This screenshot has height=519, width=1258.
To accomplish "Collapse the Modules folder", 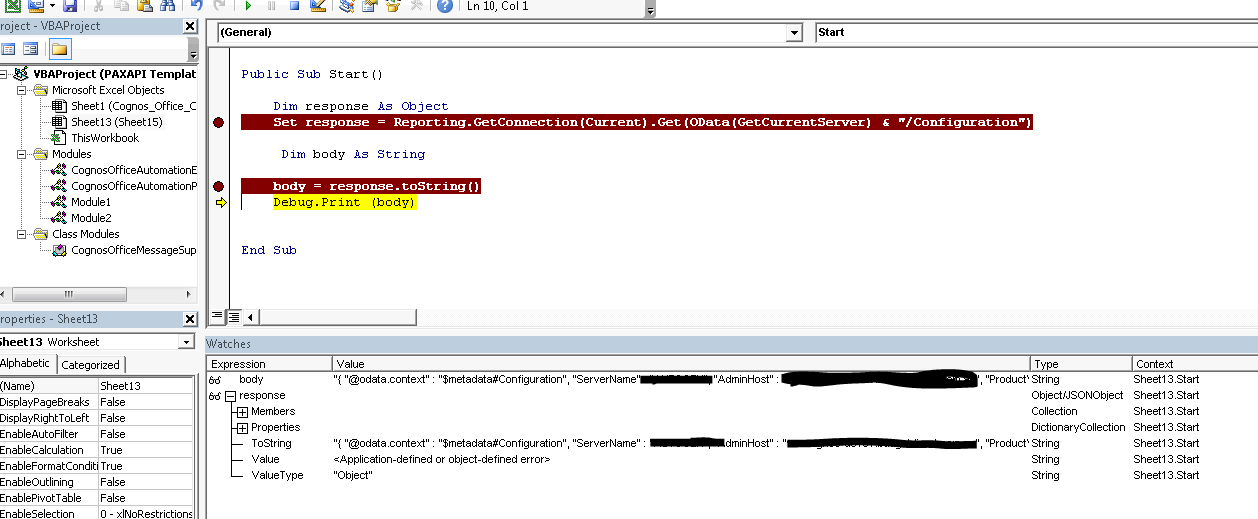I will click(x=22, y=154).
